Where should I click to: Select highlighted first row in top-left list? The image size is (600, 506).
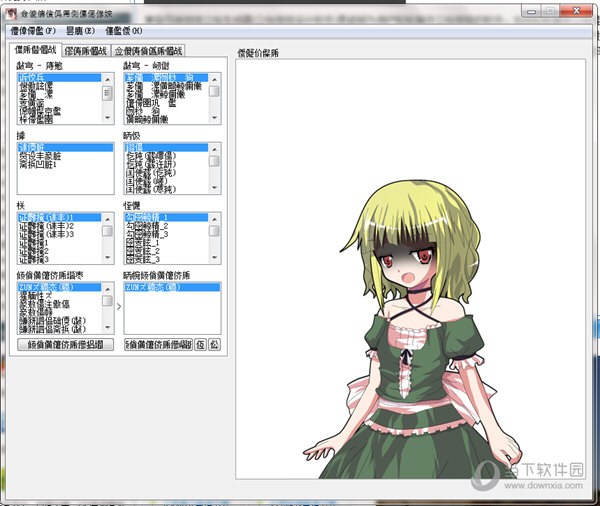[x=60, y=78]
